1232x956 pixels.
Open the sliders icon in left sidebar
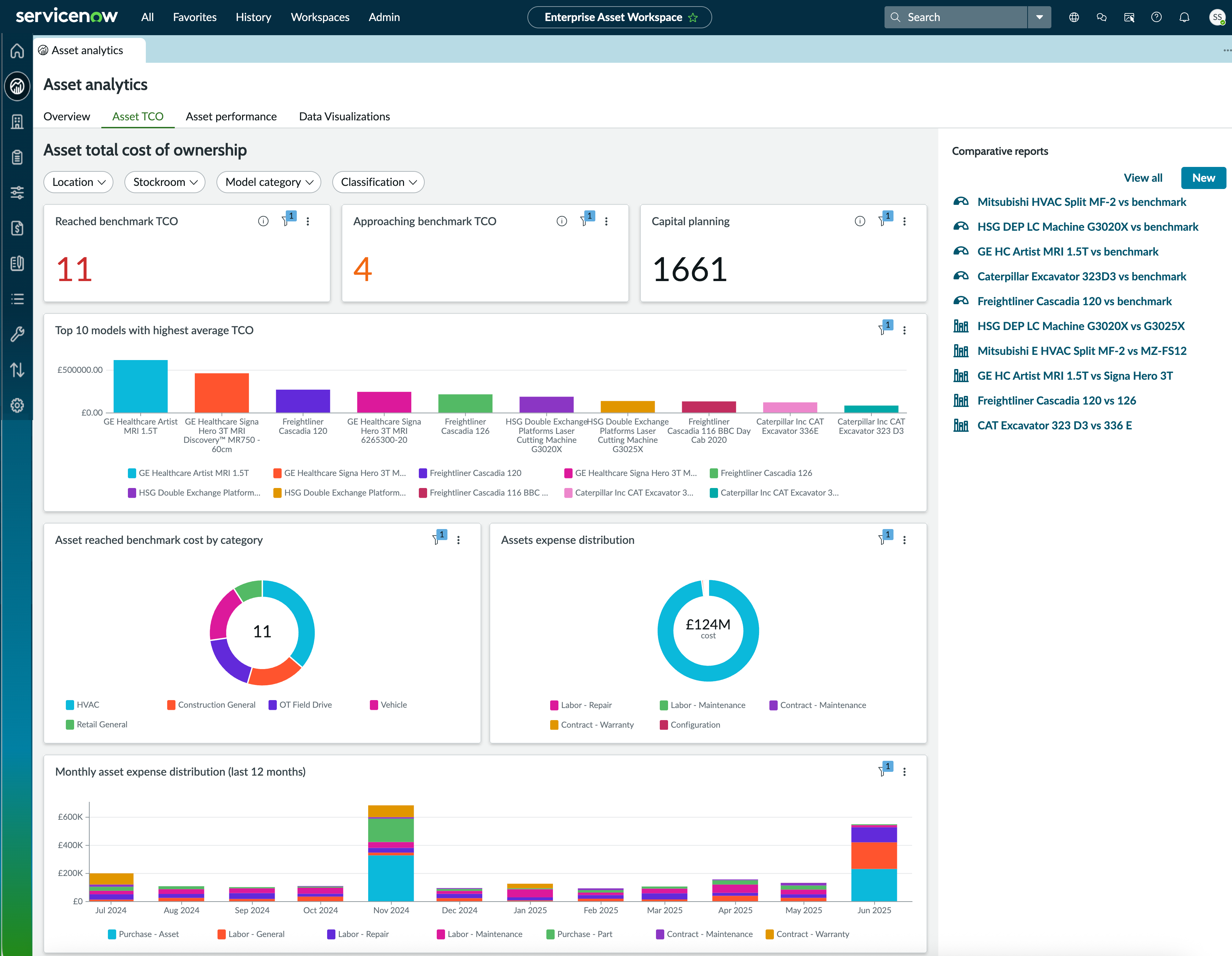tap(17, 193)
